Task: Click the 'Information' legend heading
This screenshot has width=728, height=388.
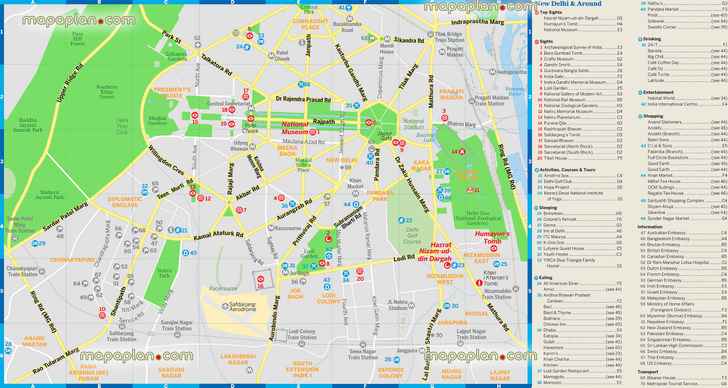Action: (650, 227)
